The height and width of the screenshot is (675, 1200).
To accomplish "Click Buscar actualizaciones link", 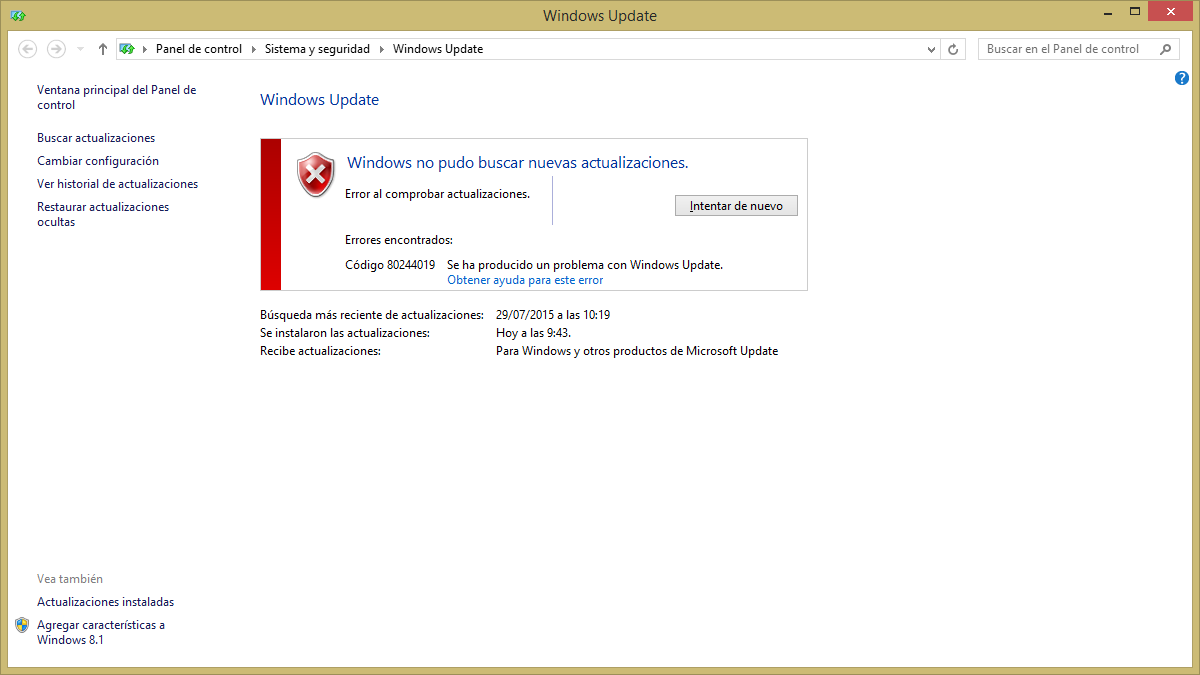I will [x=96, y=138].
